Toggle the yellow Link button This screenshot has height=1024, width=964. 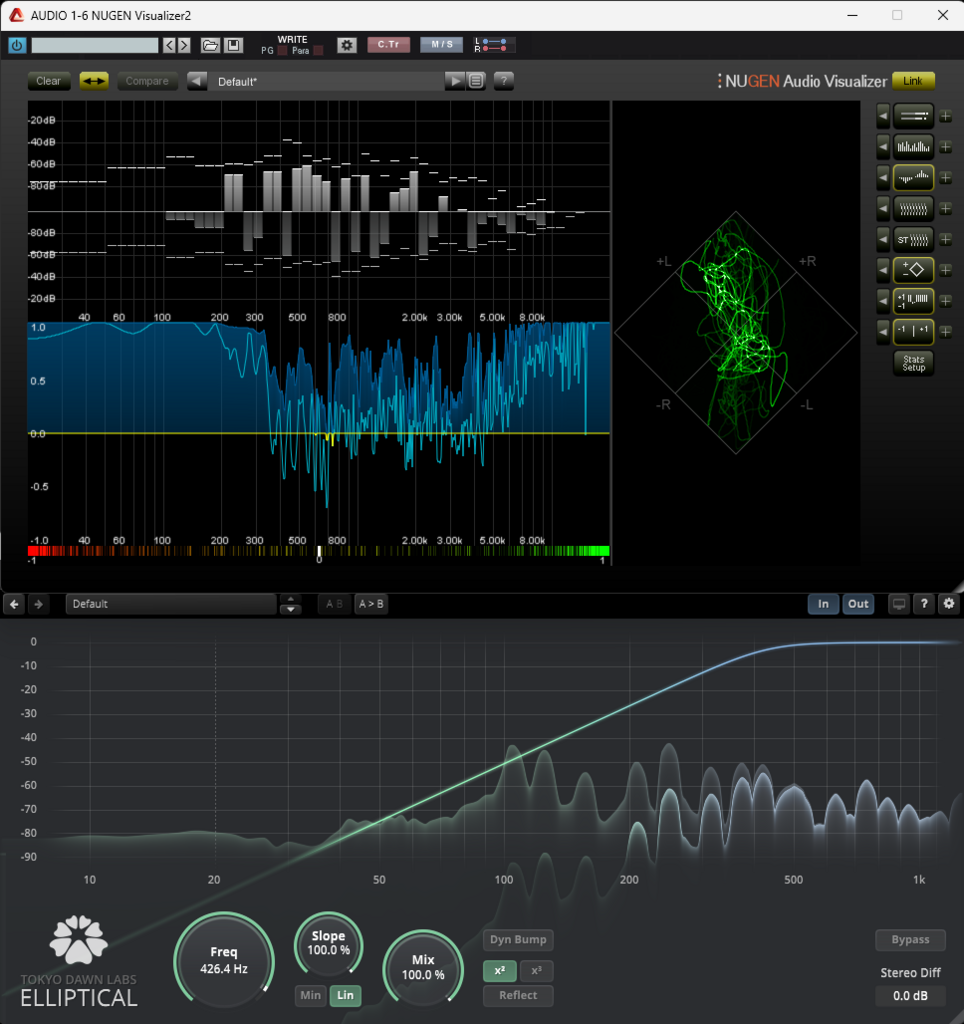913,81
